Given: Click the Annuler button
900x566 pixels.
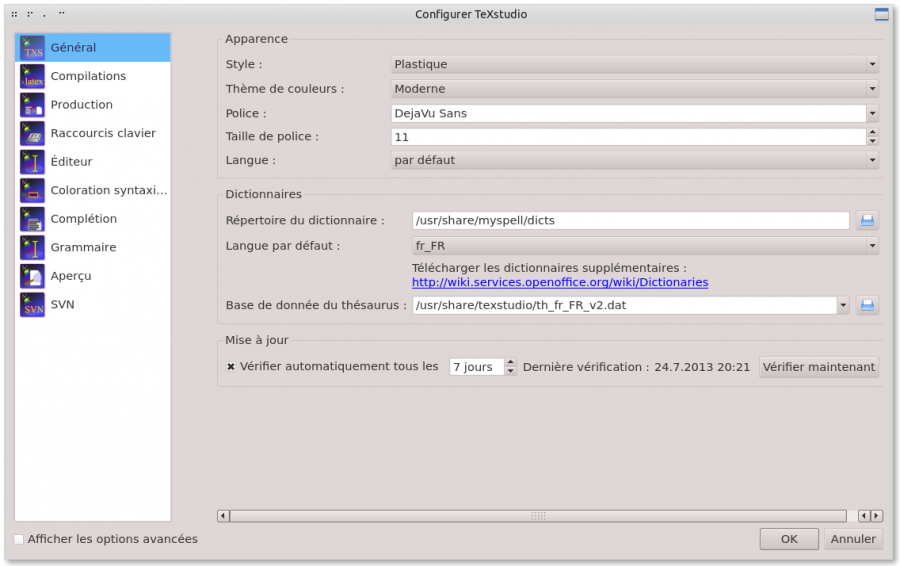Looking at the screenshot, I should 853,540.
